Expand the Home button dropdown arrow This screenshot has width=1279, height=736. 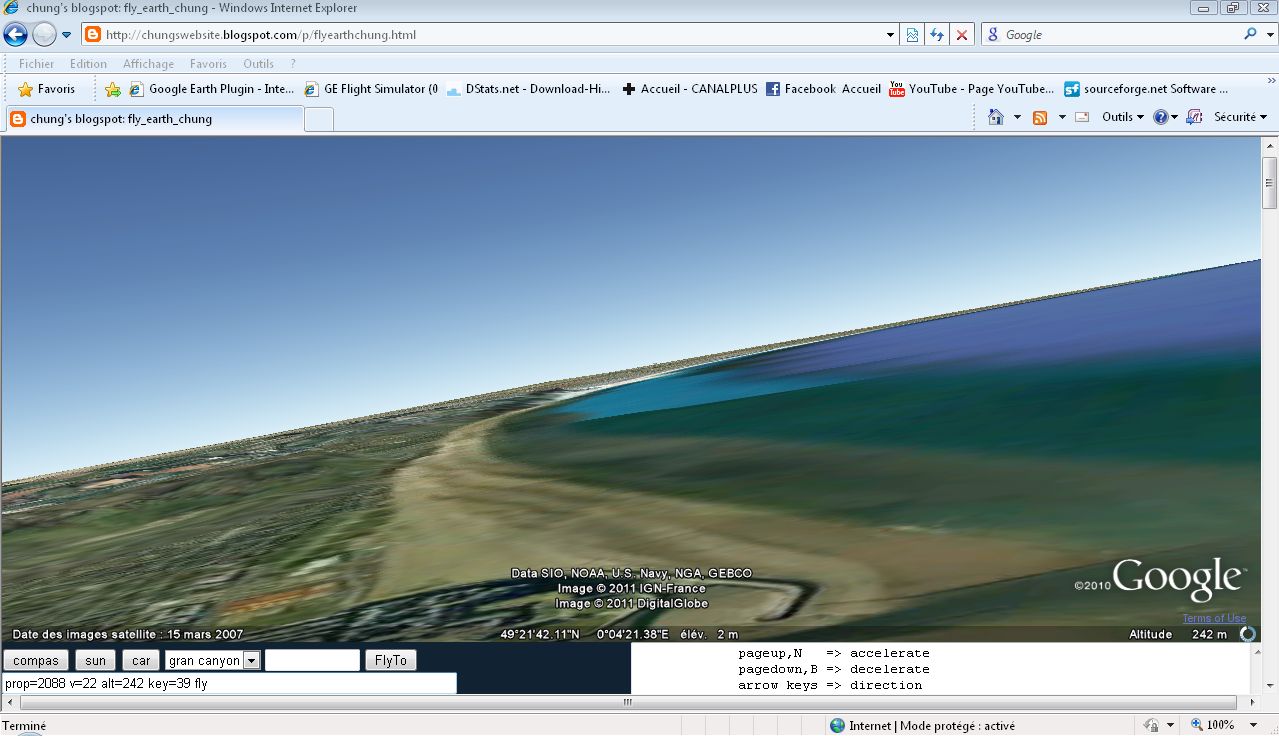pos(1017,117)
